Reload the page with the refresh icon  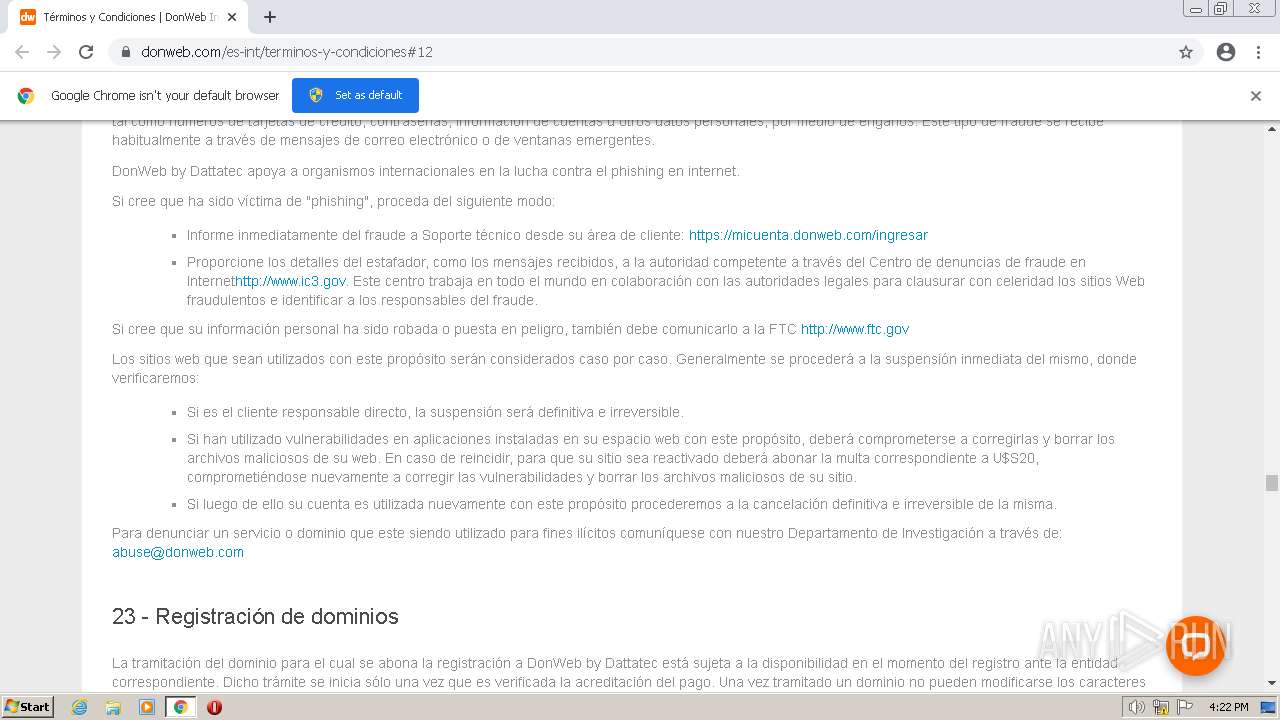tap(86, 52)
